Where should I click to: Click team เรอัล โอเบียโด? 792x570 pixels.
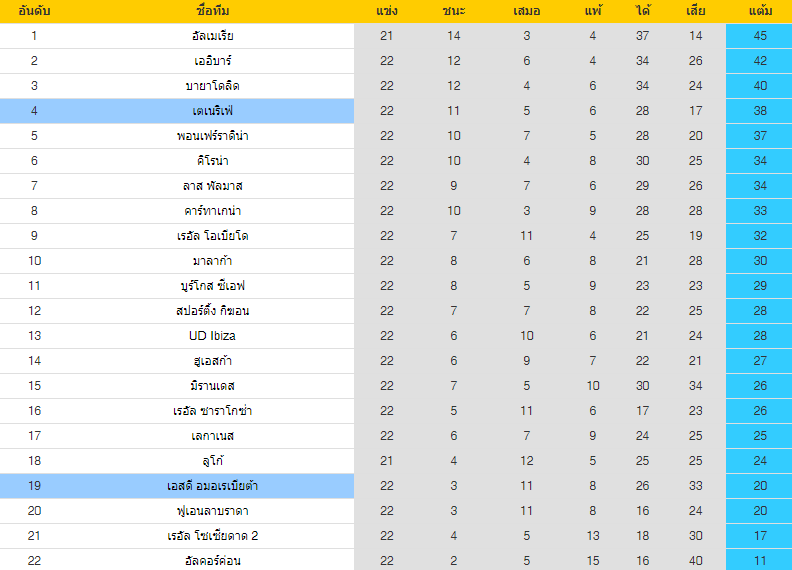click(x=213, y=235)
